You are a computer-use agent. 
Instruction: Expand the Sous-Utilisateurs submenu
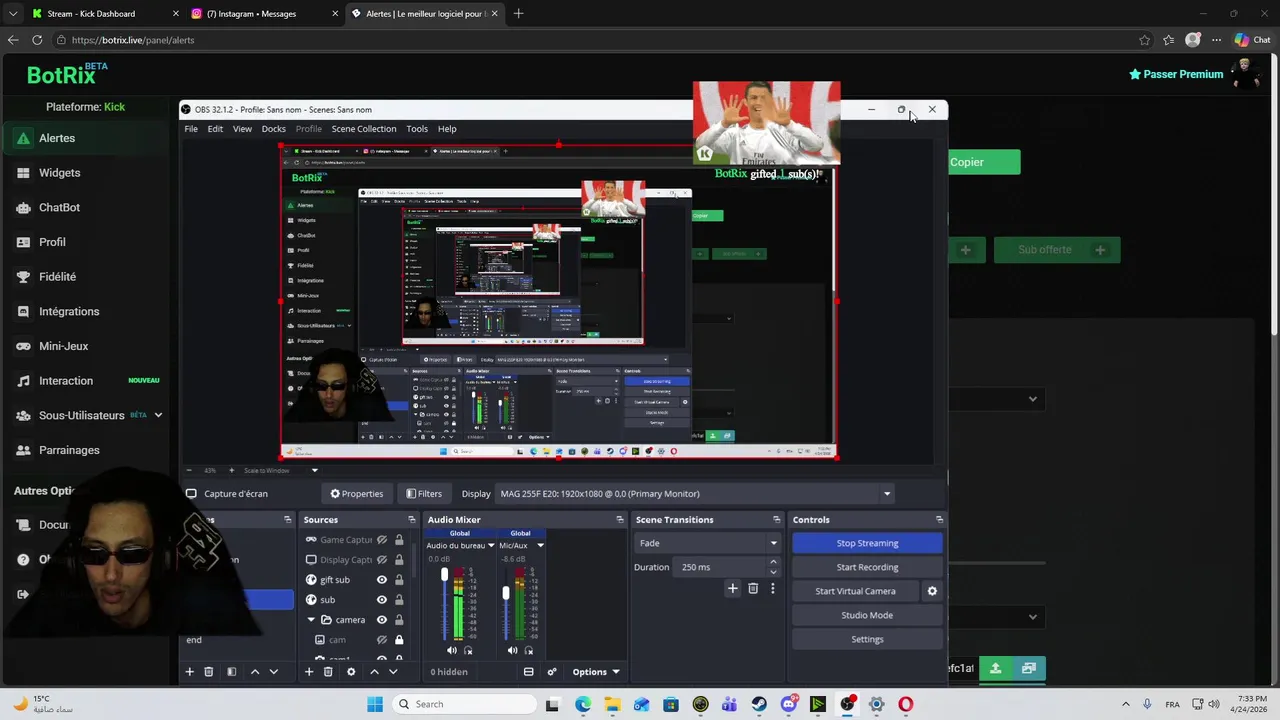(x=158, y=415)
